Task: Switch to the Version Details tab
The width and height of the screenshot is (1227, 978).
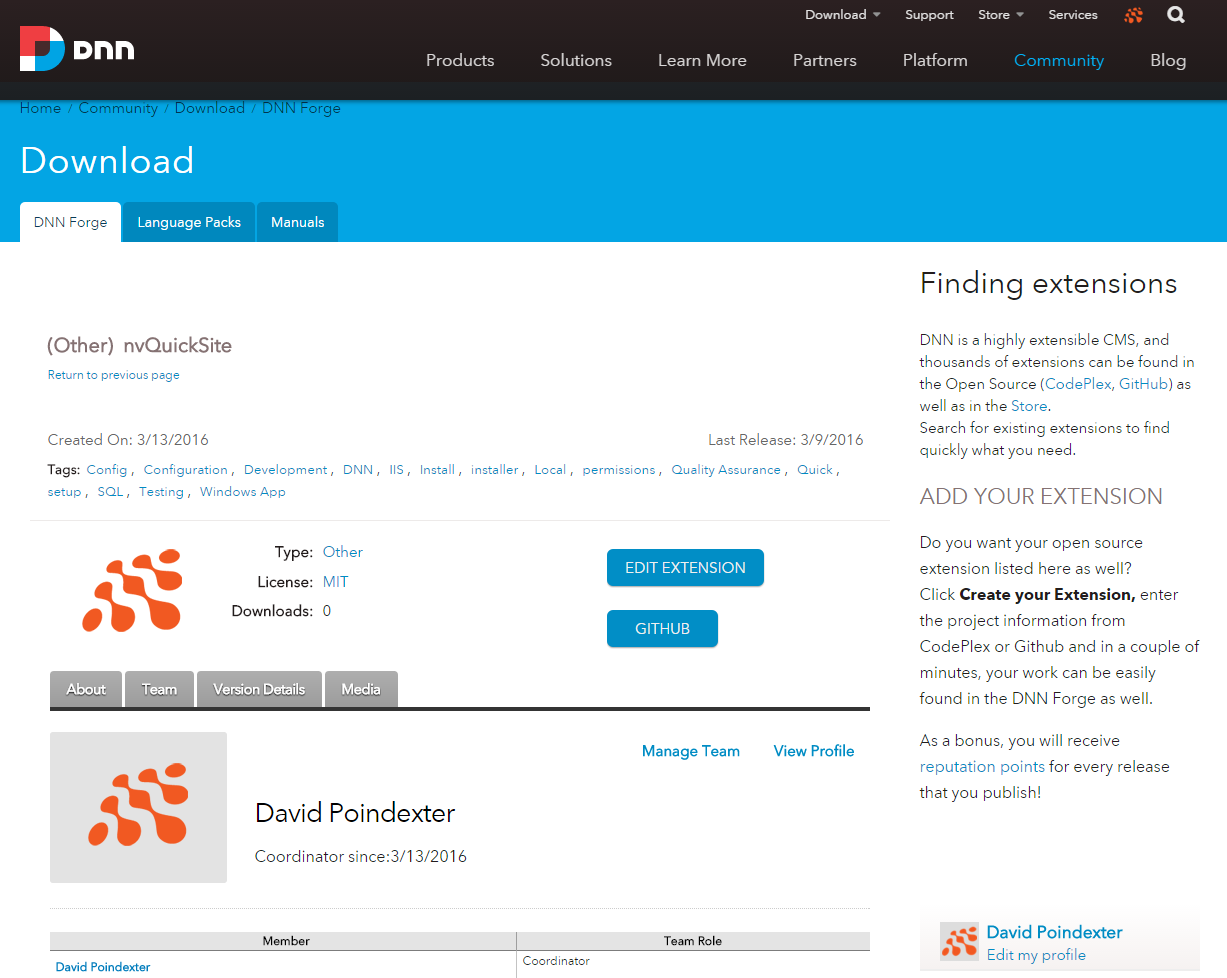Action: click(259, 689)
